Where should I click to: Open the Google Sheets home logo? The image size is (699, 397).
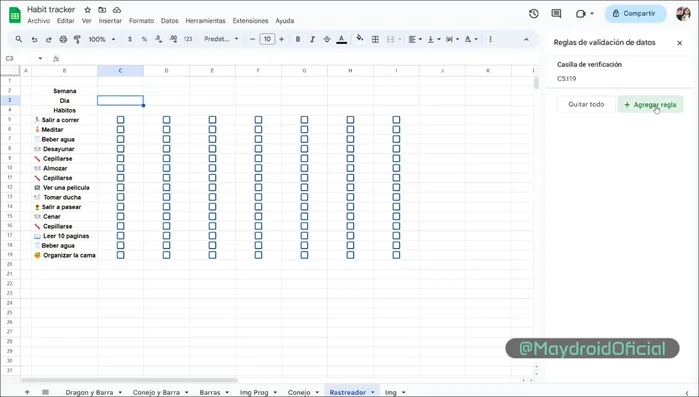[15, 15]
